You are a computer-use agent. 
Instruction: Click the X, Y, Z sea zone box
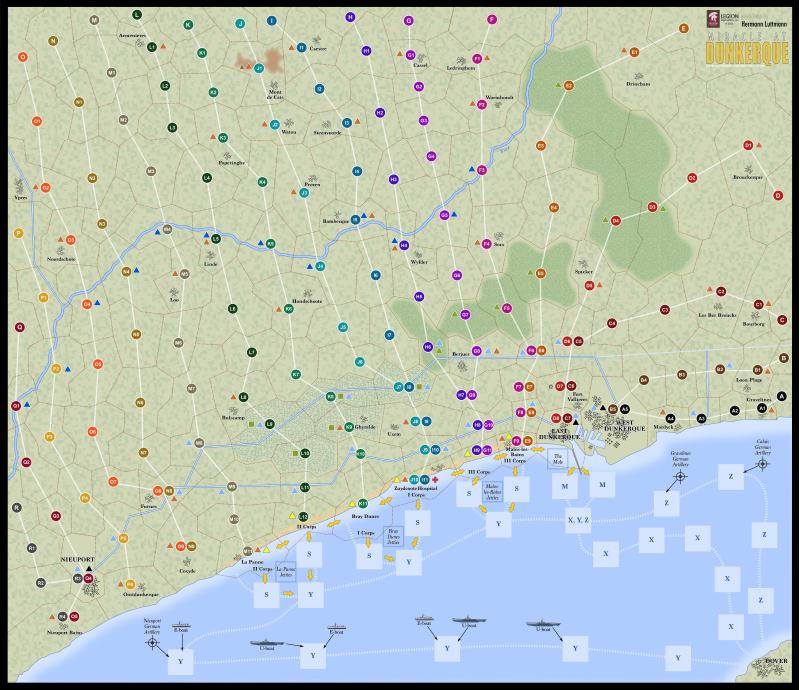point(577,519)
